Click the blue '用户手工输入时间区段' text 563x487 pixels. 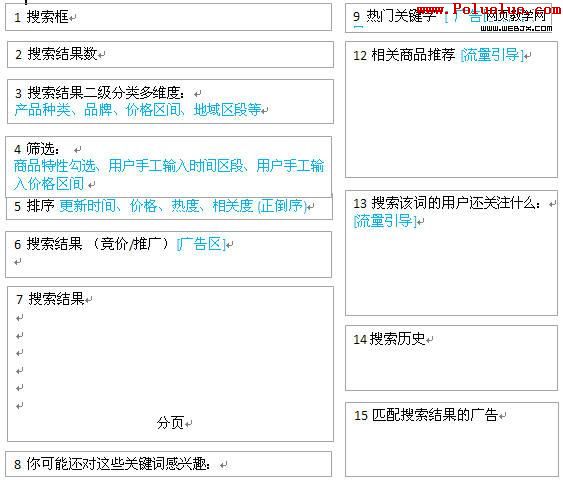click(176, 166)
